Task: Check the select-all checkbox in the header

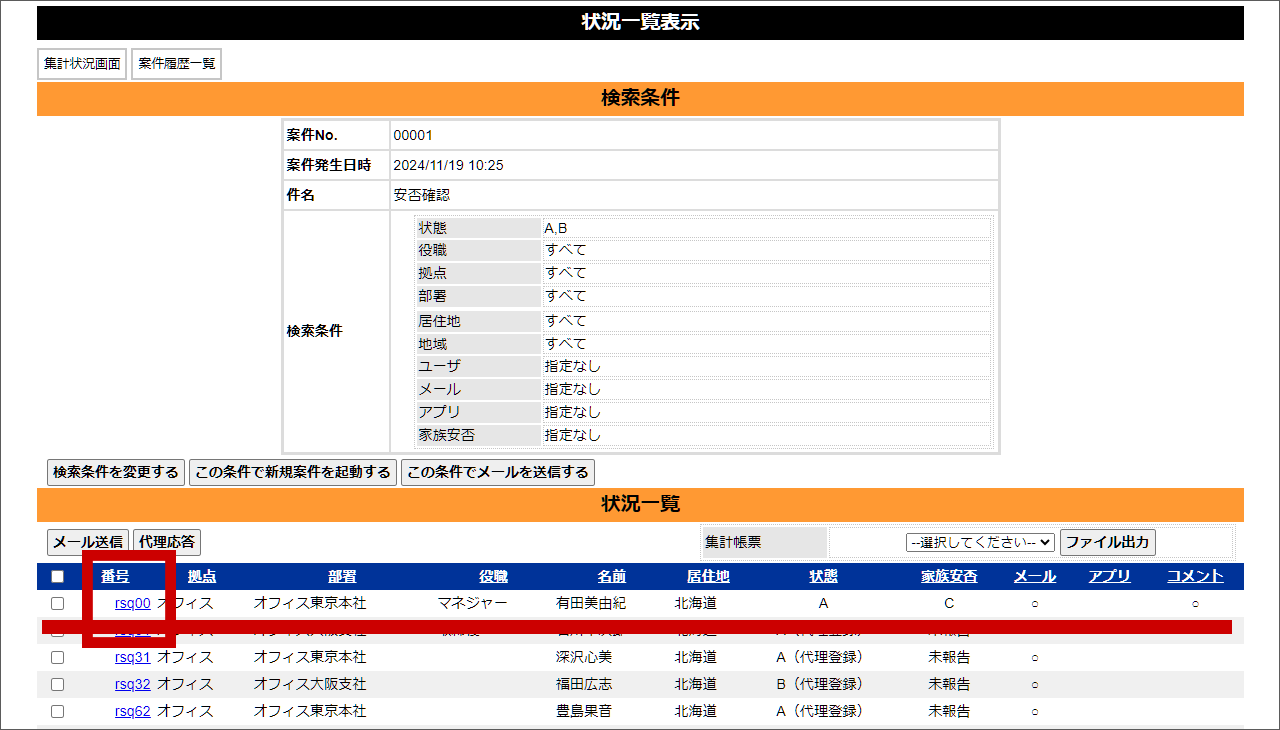Action: tap(57, 575)
